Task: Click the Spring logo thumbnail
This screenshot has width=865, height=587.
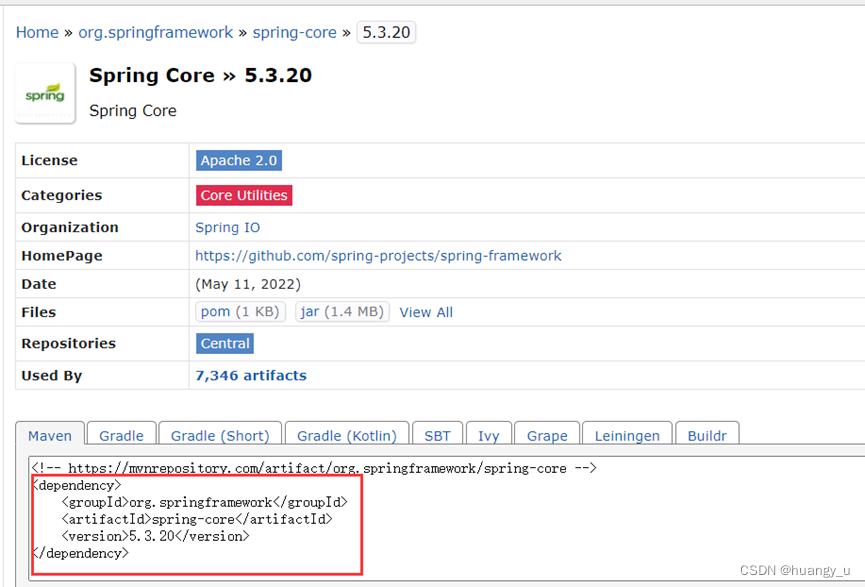Action: [45, 93]
